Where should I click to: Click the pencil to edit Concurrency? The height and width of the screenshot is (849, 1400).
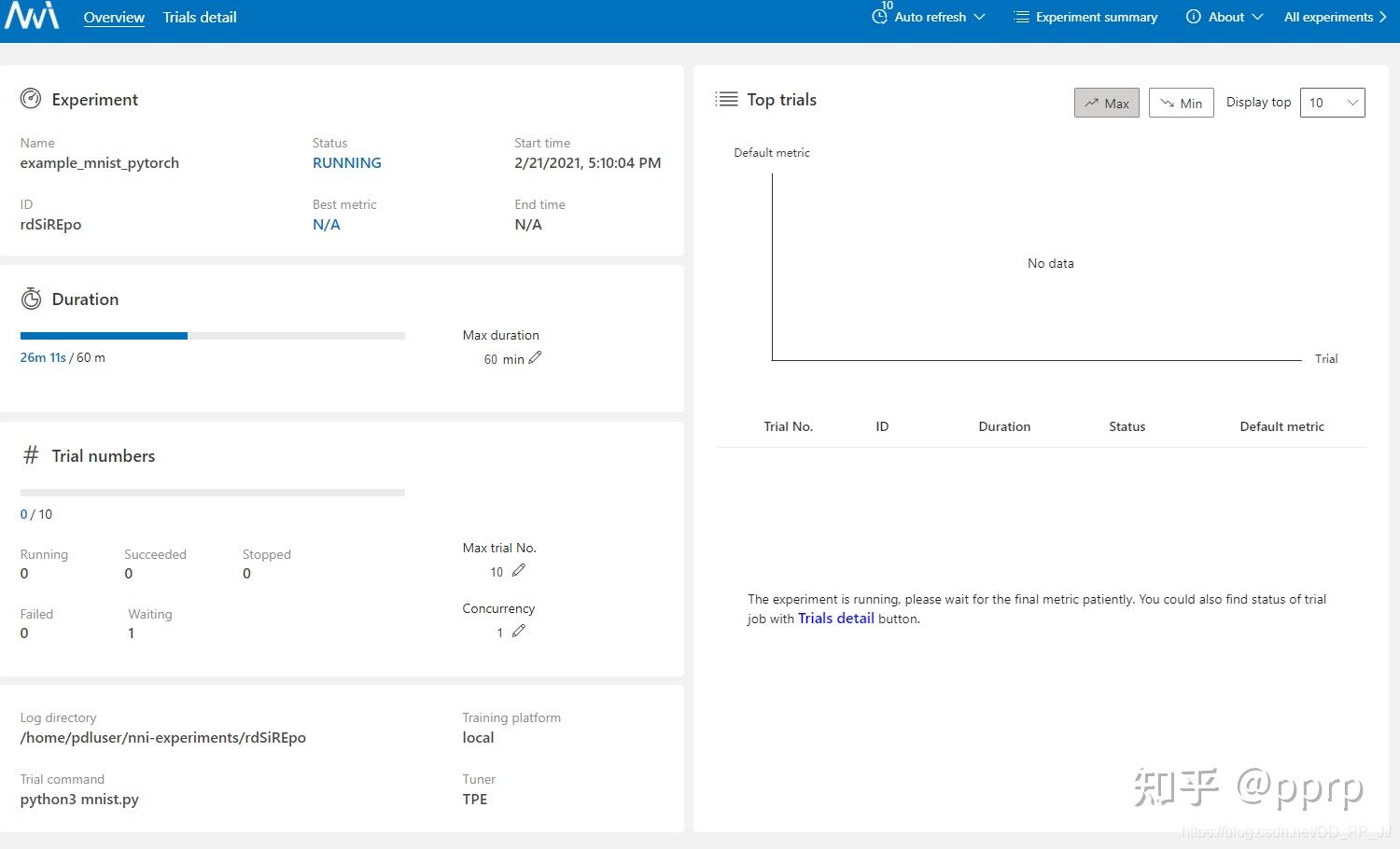pyautogui.click(x=519, y=630)
